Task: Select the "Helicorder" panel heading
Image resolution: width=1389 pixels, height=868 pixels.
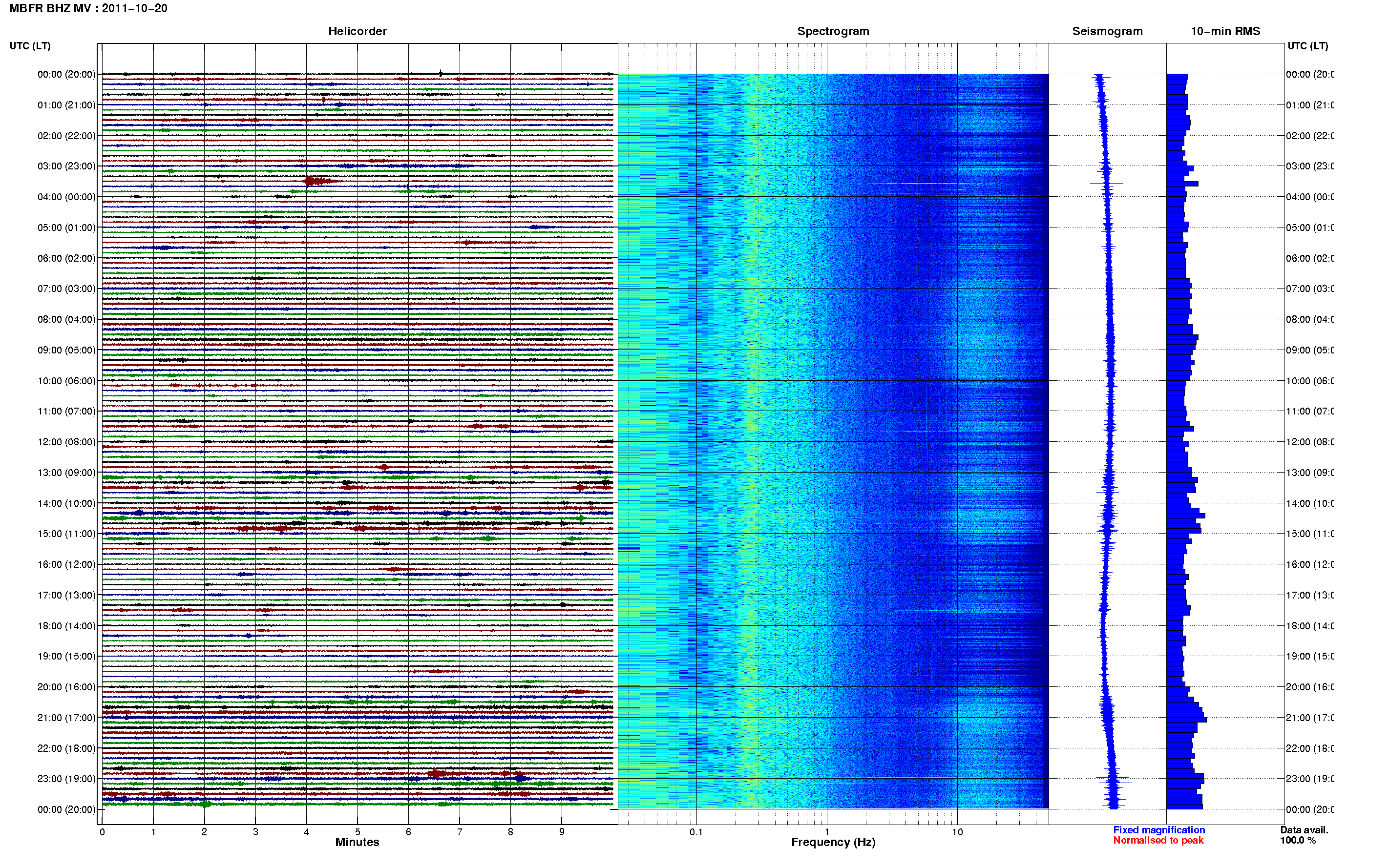Action: [x=357, y=31]
